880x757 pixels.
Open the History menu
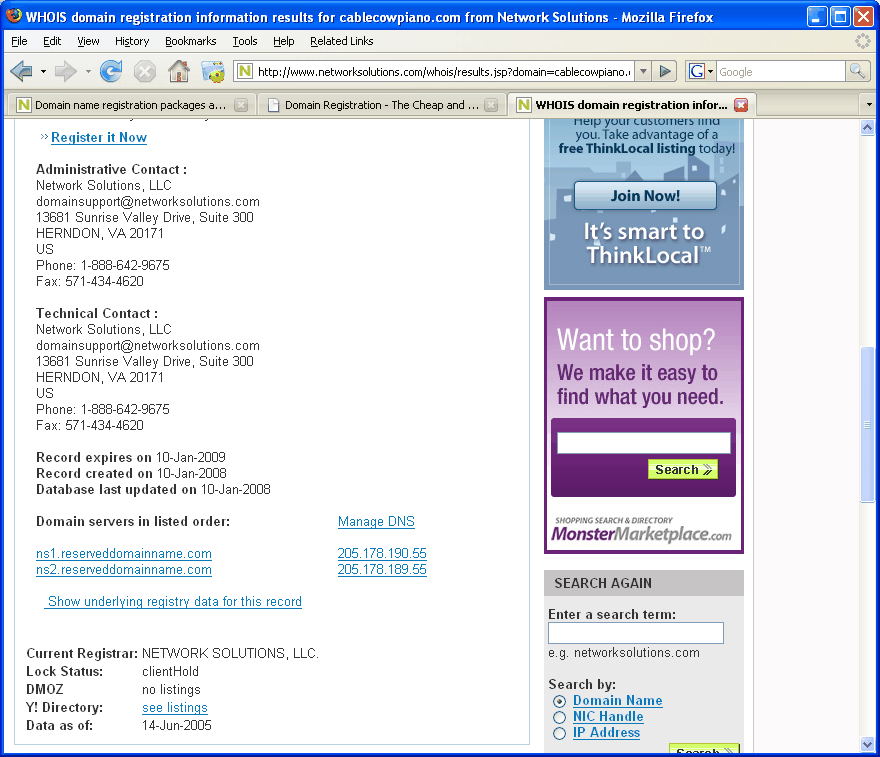point(132,41)
